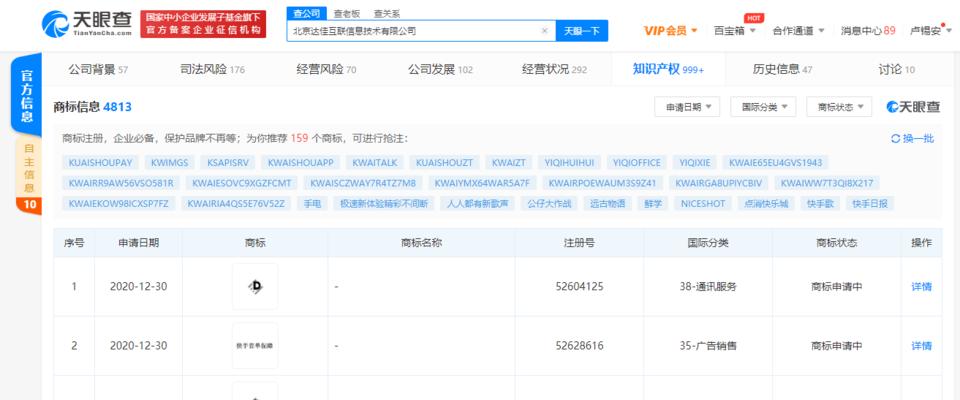
Task: Open 详情 for trademark 52628616
Action: 921,345
